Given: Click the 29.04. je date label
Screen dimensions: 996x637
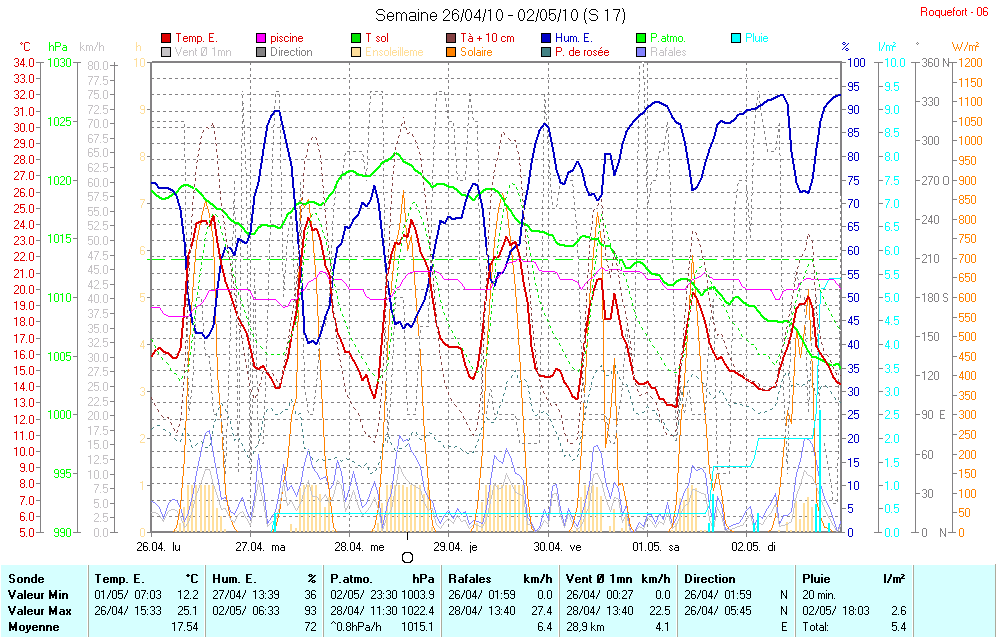Looking at the screenshot, I should coord(455,547).
